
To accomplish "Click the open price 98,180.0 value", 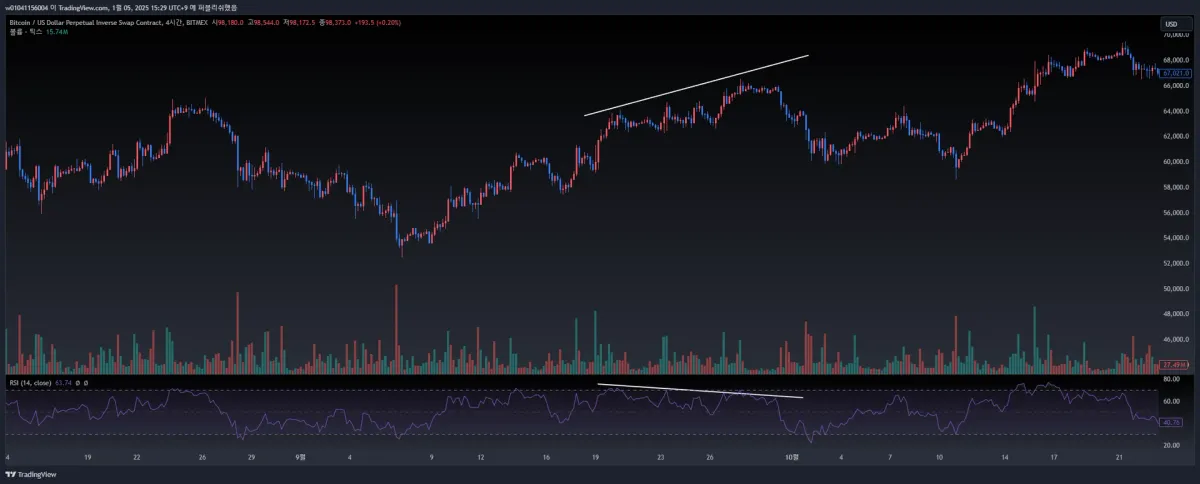I will tap(230, 23).
